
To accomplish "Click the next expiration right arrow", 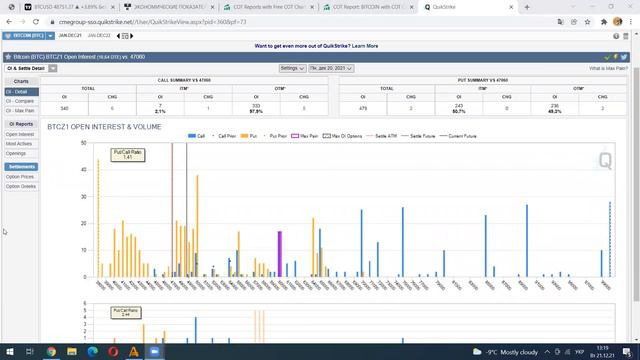I will (x=131, y=36).
